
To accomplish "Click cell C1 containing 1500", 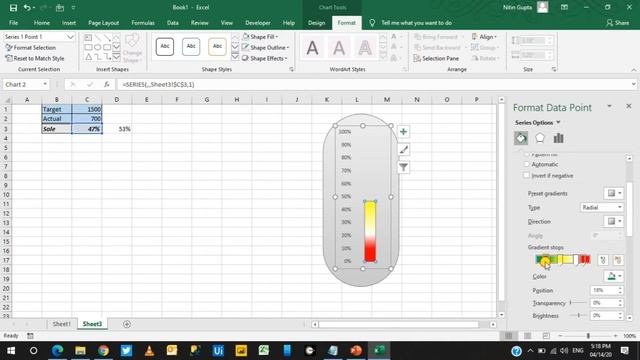I will tap(87, 109).
